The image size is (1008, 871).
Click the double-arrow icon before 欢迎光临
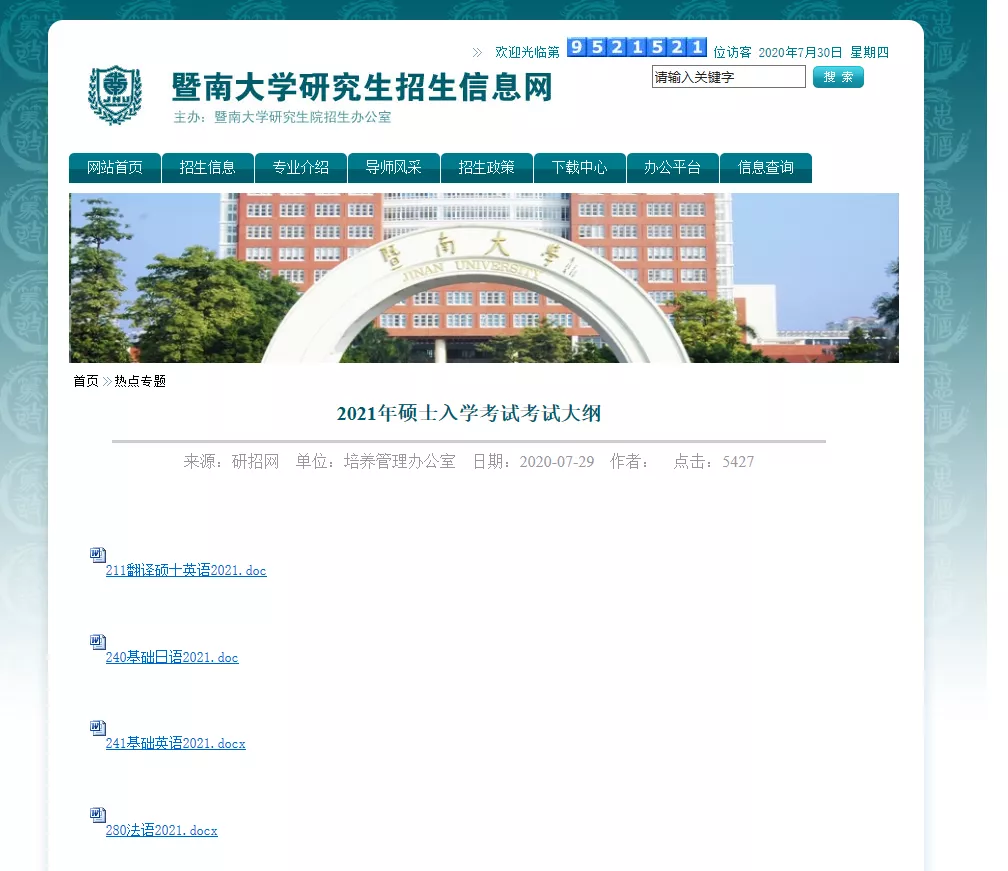tap(478, 51)
